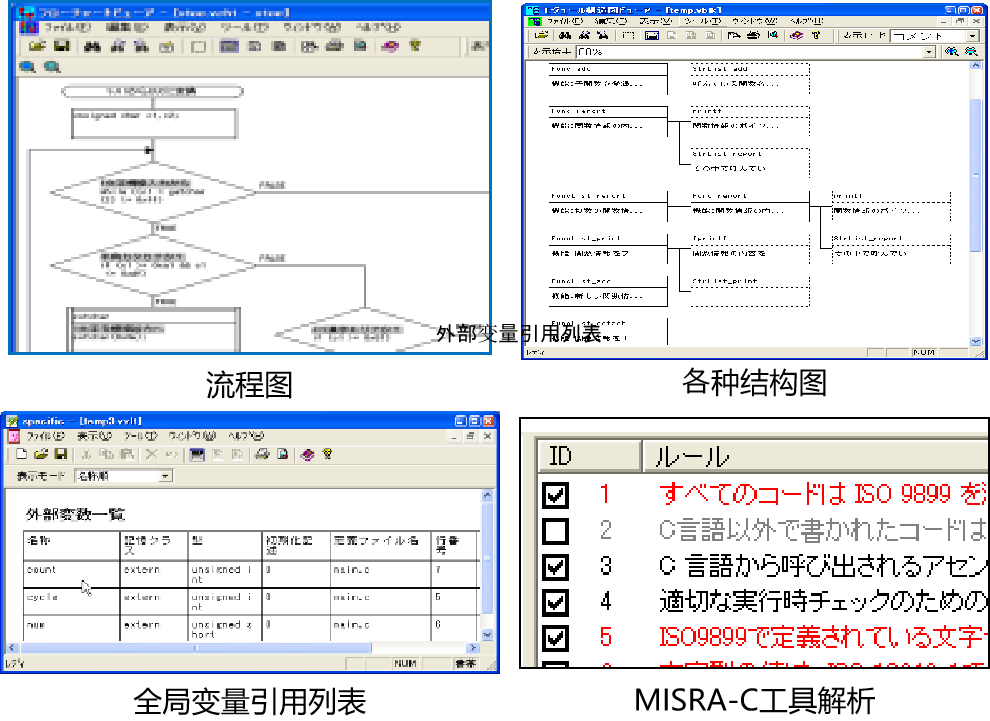This screenshot has height=721, width=990.
Task: Open ヘルプ menu in specific window
Action: (246, 436)
